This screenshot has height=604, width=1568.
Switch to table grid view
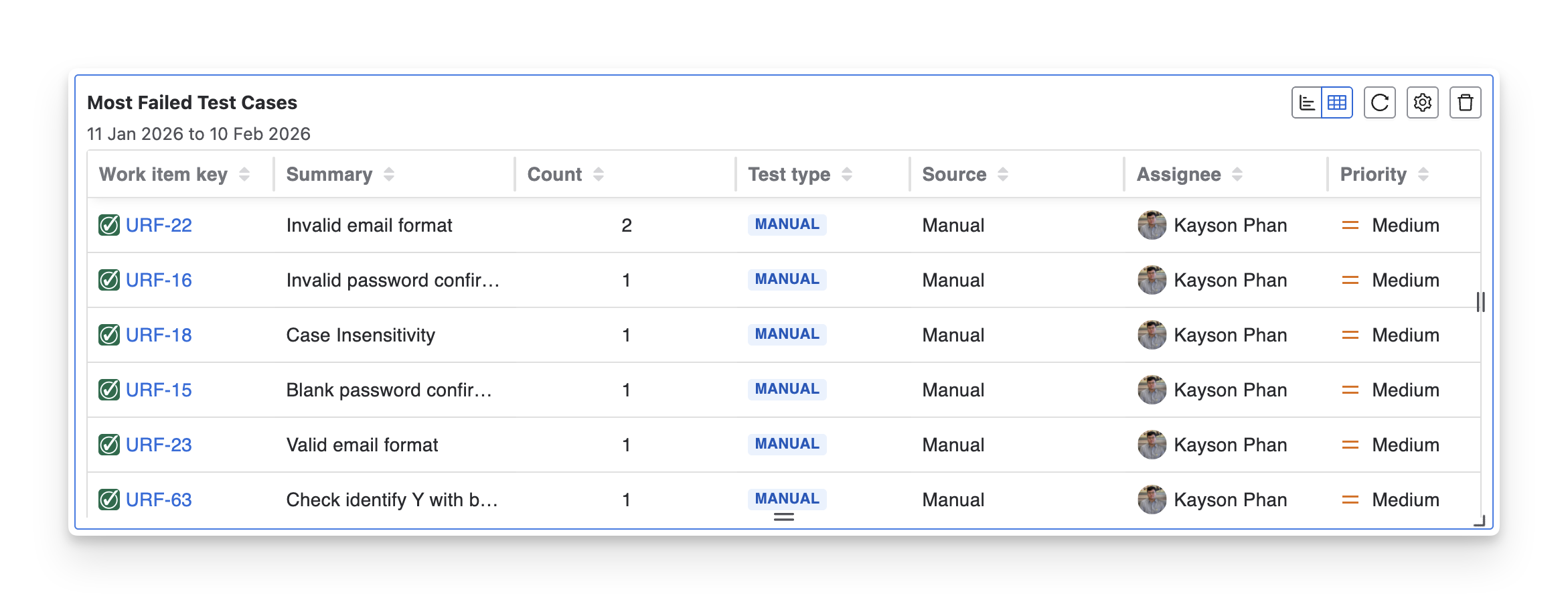point(1337,102)
